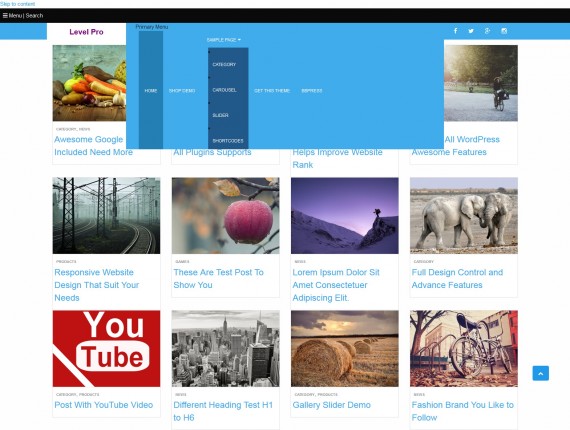Click Games tag above Test Post title
Viewport: 570px width, 430px height.
tap(182, 261)
